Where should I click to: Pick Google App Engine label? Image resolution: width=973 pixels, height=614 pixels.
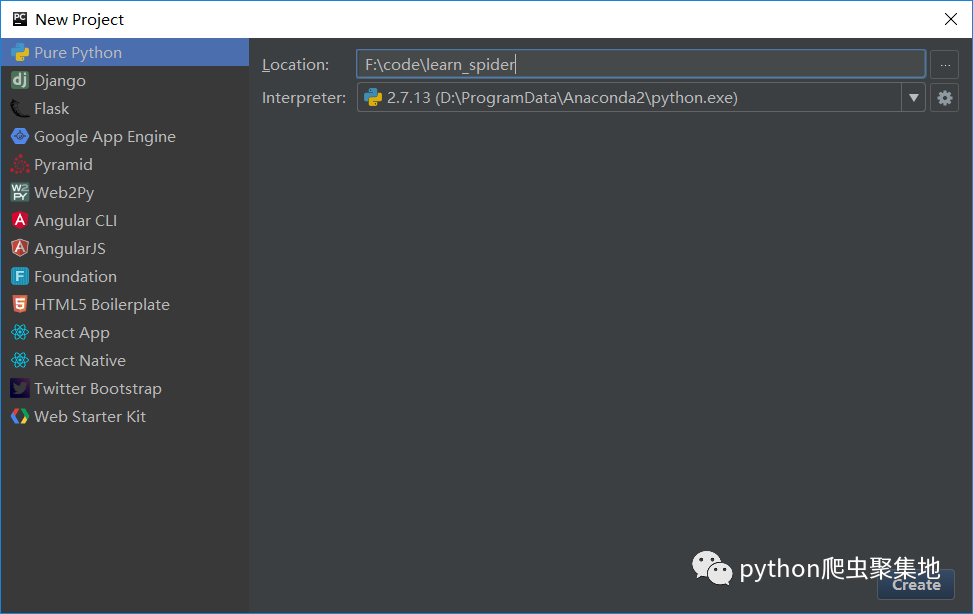pyautogui.click(x=105, y=137)
